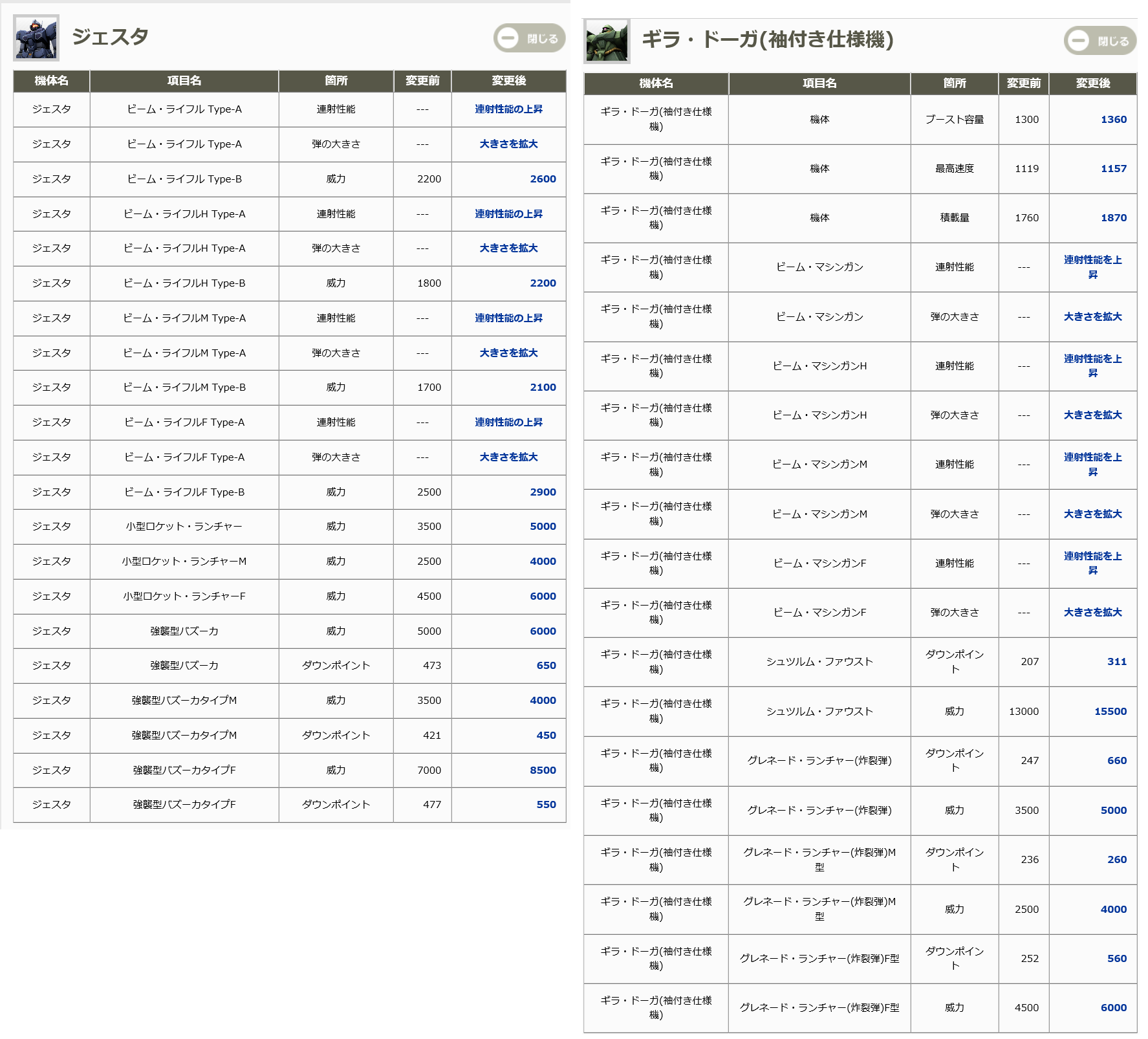Collapse the ギラ・ドーガ panel with 閉じる
The height and width of the screenshot is (1039, 1148).
coord(1099,41)
